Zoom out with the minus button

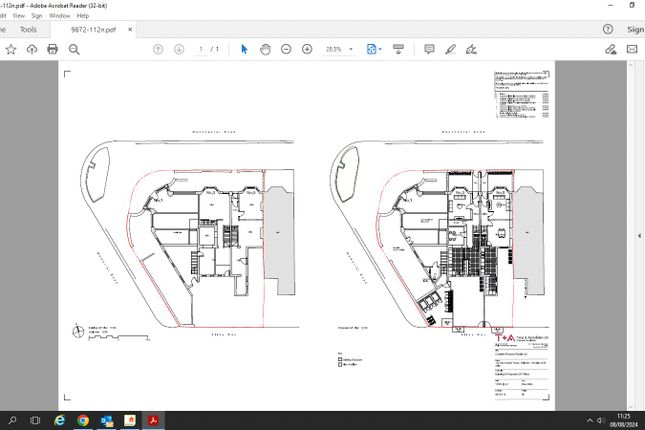click(x=286, y=49)
